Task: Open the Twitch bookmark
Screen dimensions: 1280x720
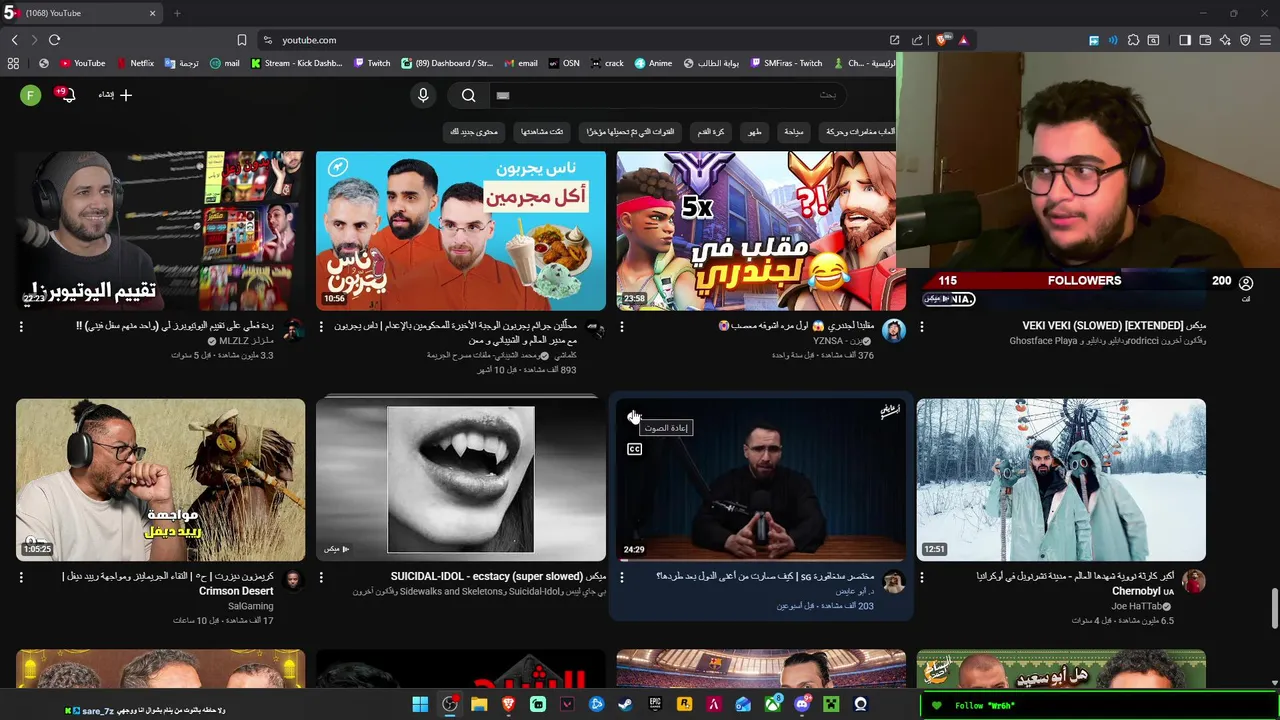Action: pos(372,63)
